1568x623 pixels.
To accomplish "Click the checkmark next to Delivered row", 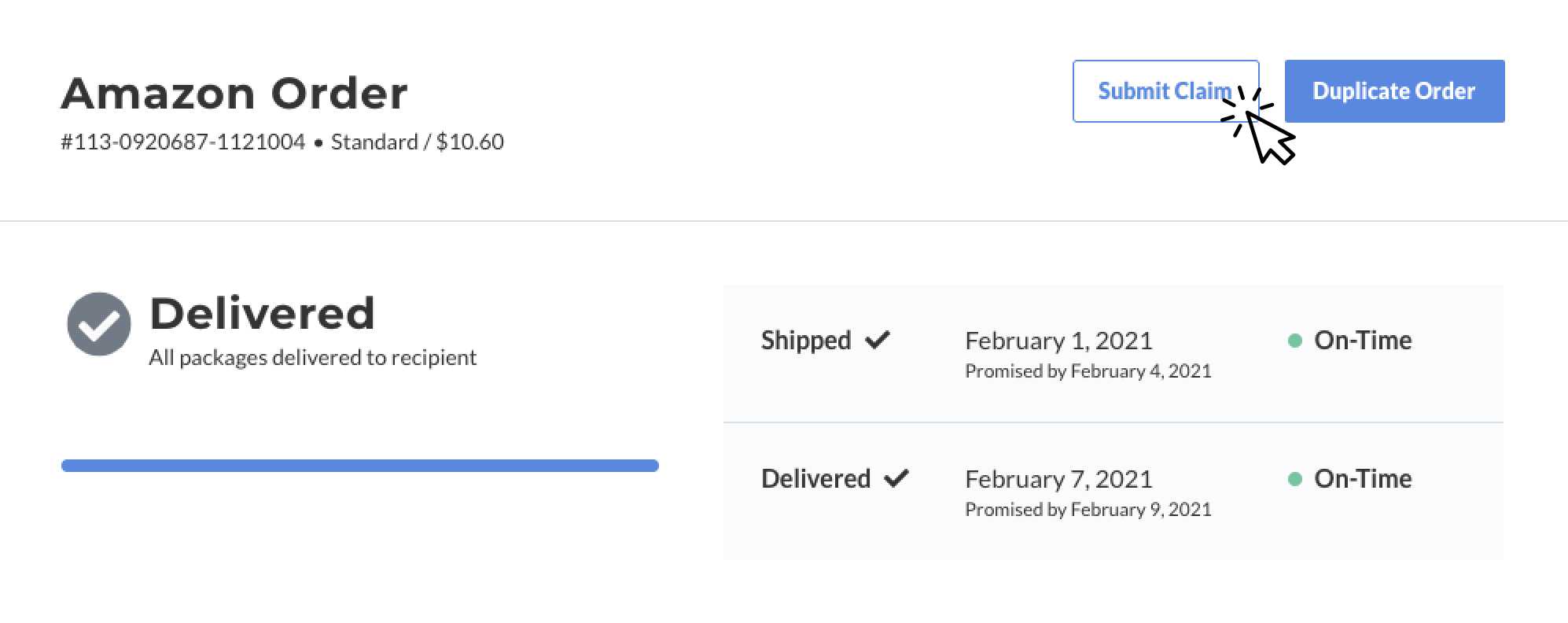I will click(896, 478).
